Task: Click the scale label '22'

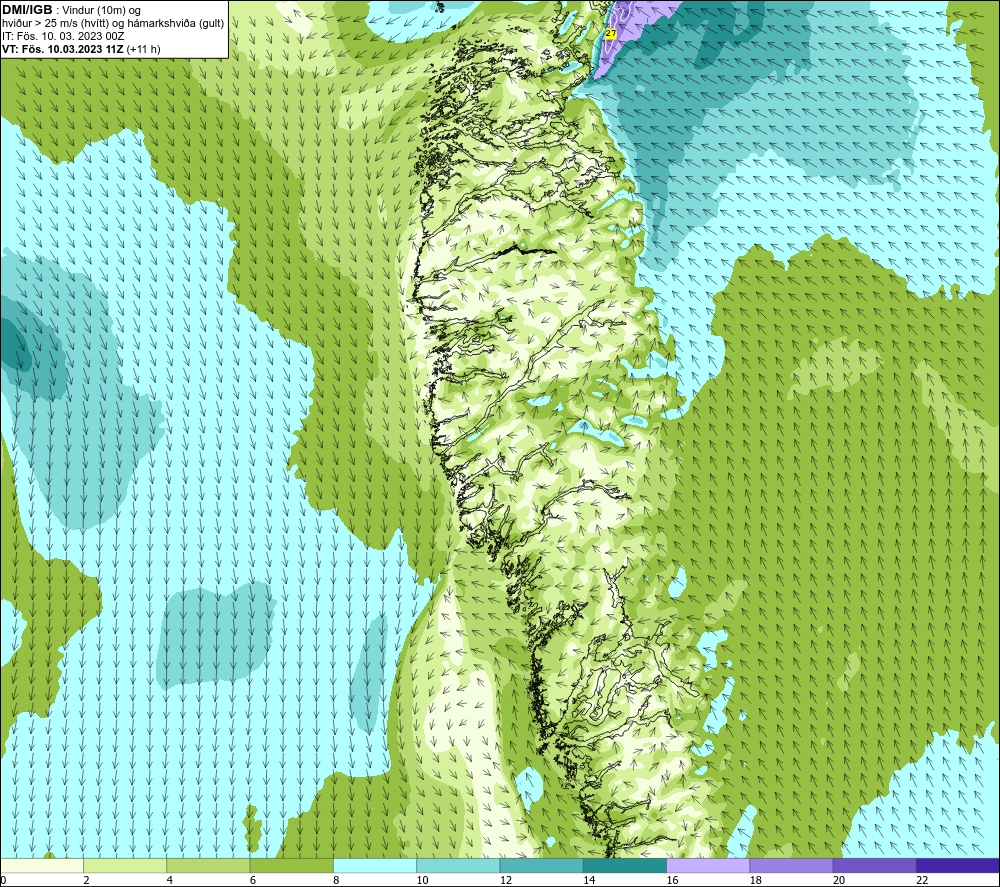Action: coord(922,880)
